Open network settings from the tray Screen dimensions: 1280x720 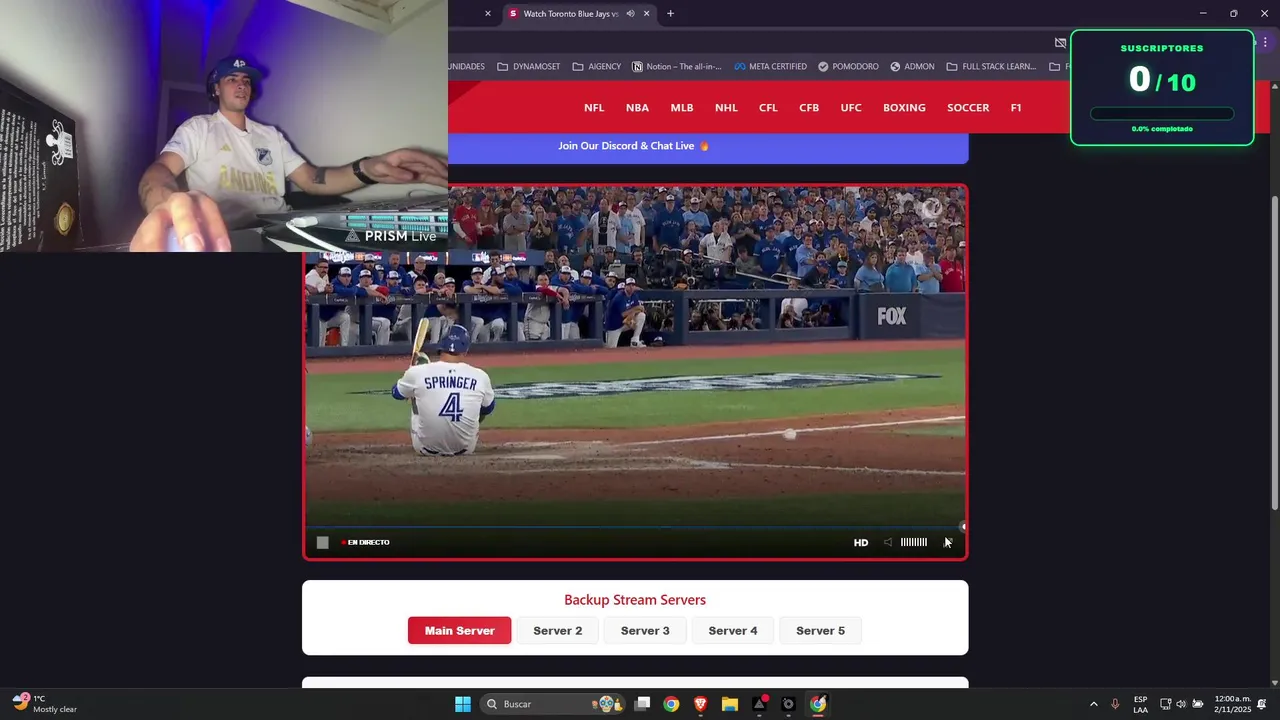pyautogui.click(x=1165, y=704)
